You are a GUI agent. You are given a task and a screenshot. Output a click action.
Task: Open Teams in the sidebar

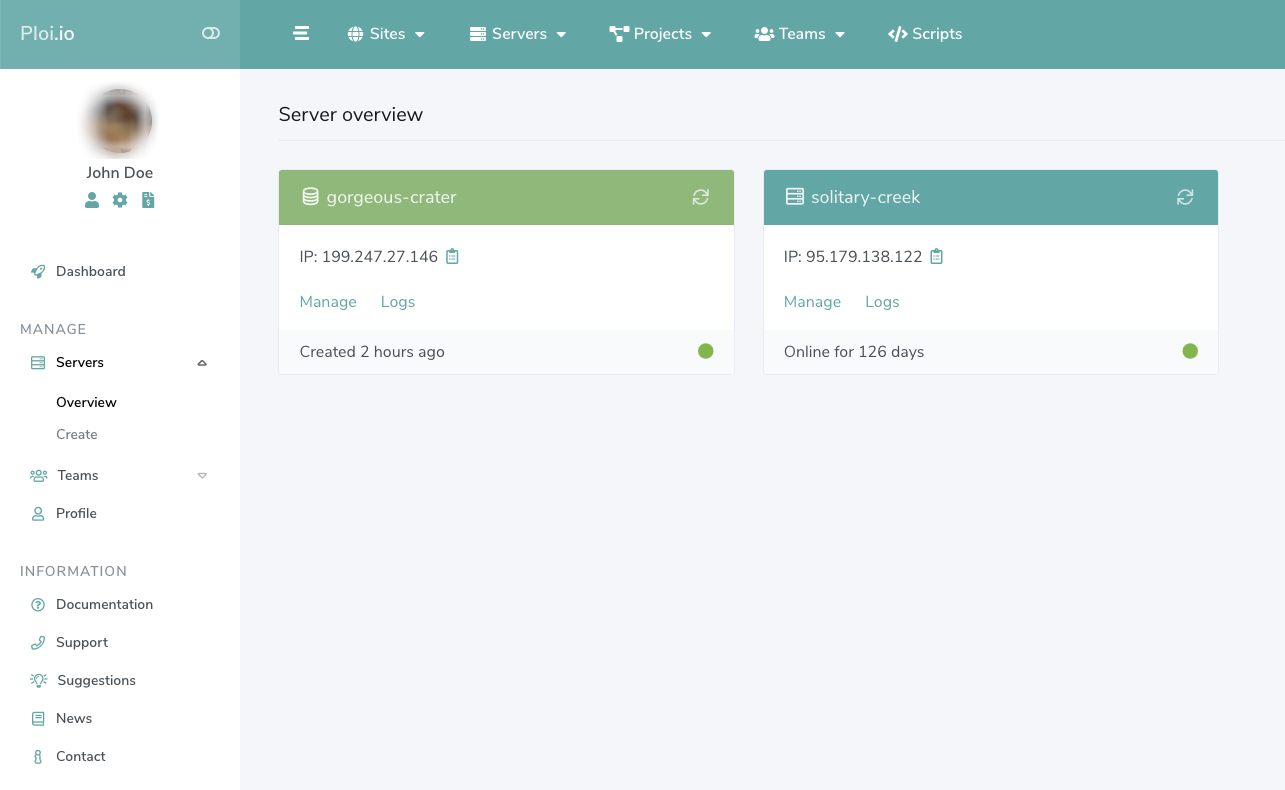(x=78, y=475)
